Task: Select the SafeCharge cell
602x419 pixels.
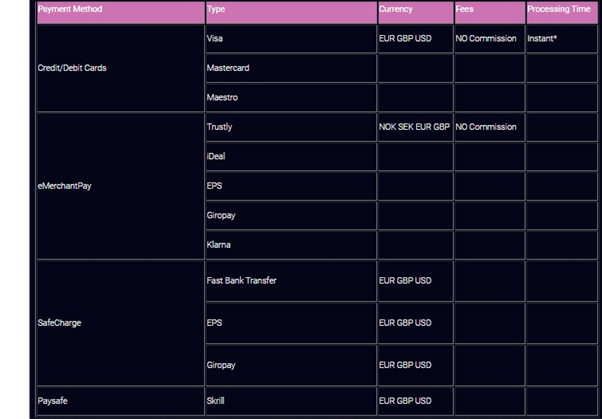Action: (x=121, y=323)
